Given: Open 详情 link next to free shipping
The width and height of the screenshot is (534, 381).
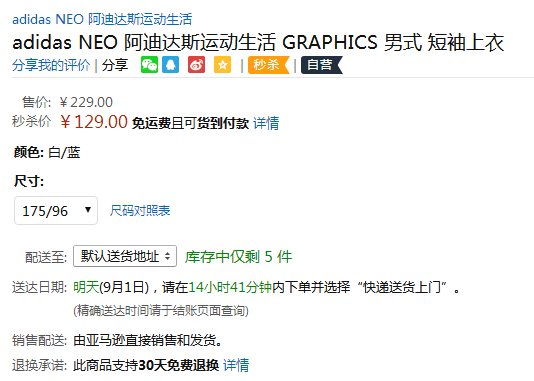Looking at the screenshot, I should pos(266,123).
